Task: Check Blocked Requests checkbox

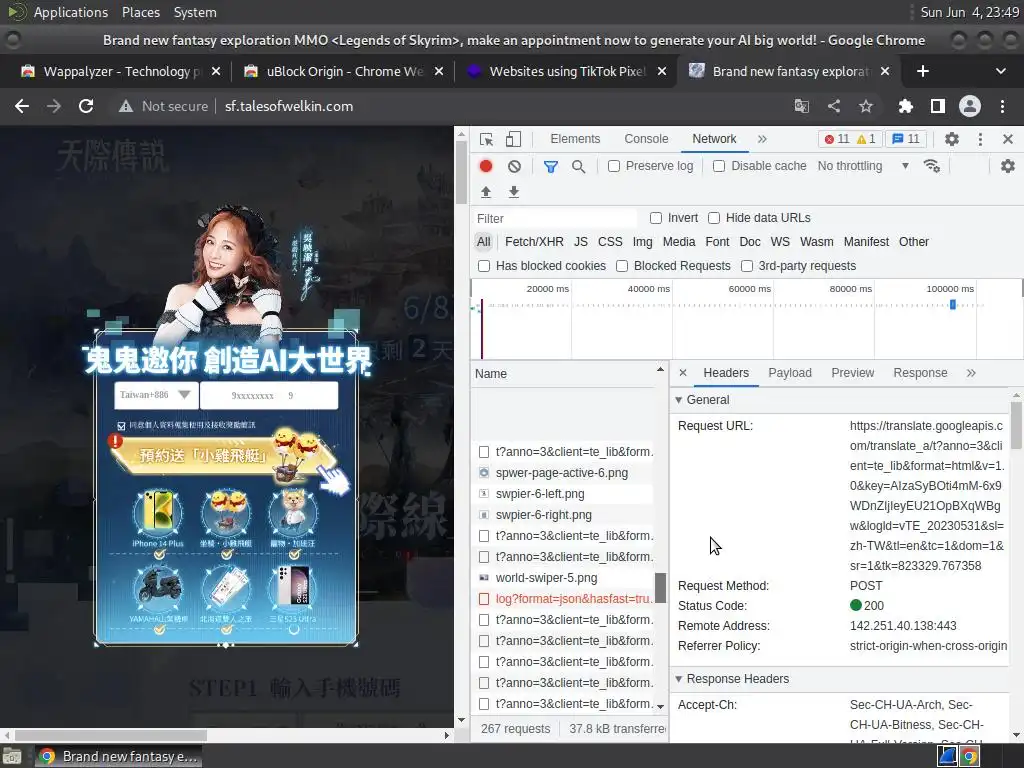Action: click(622, 266)
